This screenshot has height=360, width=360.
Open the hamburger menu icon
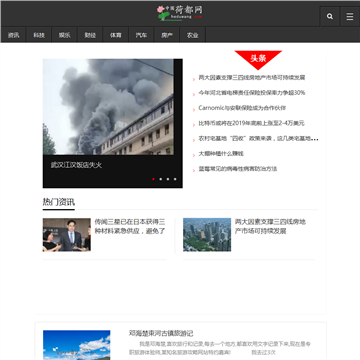pyautogui.click(x=350, y=16)
